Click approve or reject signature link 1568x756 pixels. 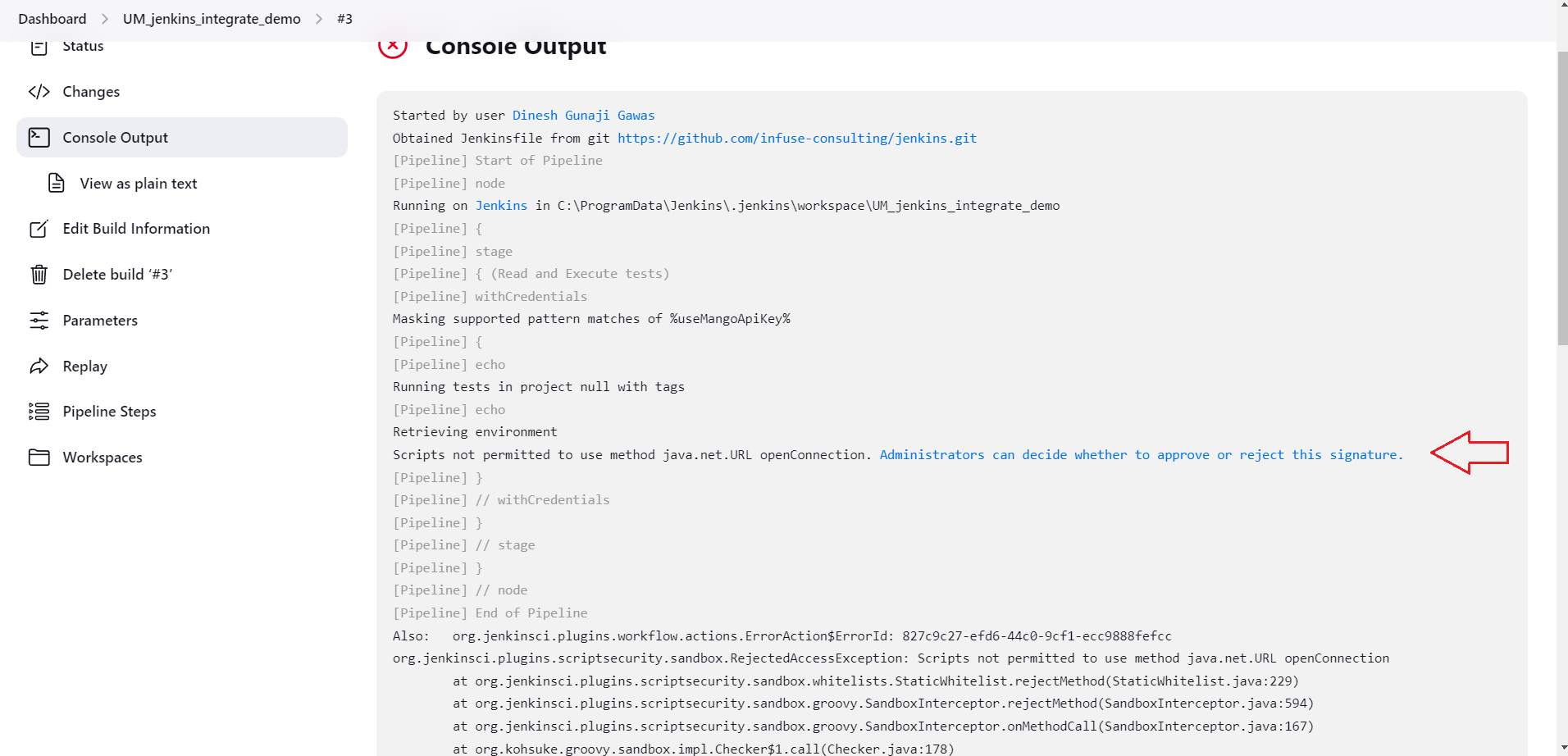pos(1141,455)
